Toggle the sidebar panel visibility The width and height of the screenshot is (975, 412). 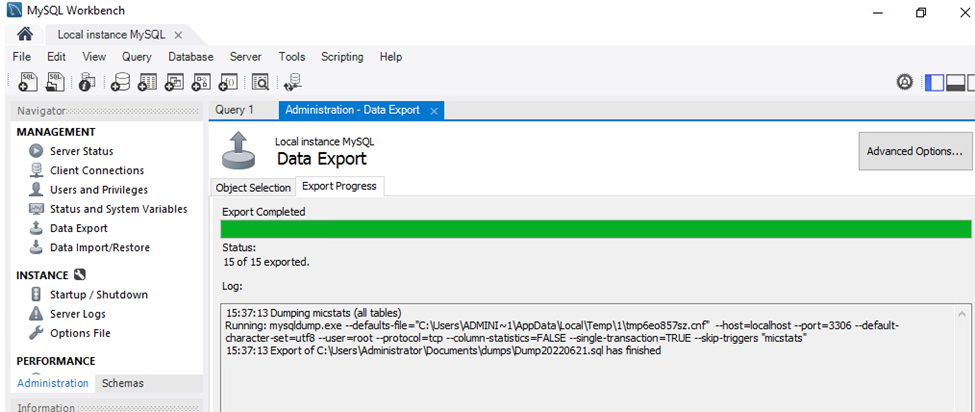click(x=934, y=82)
